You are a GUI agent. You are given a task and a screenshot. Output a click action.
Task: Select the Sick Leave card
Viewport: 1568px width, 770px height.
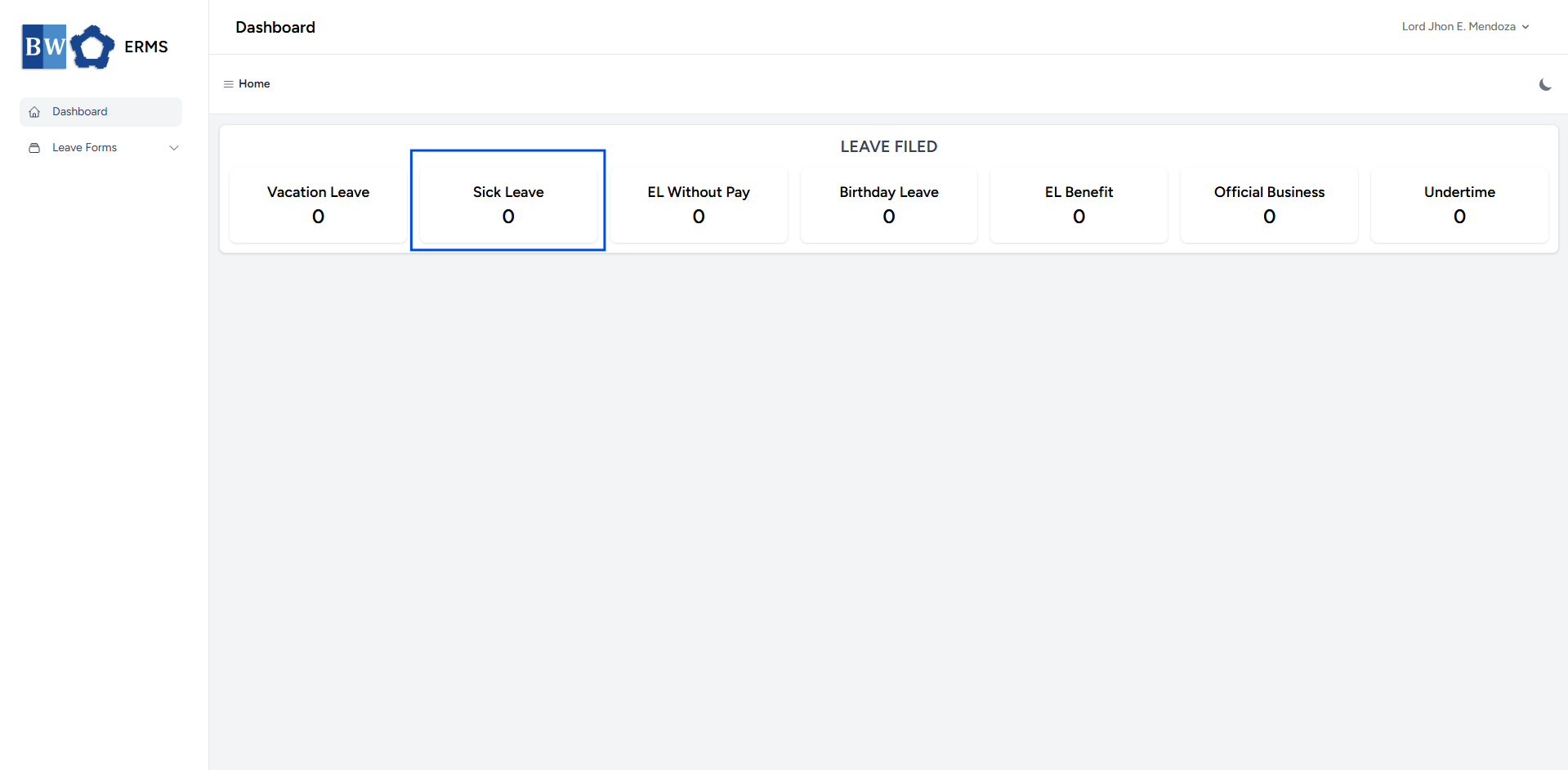point(508,204)
